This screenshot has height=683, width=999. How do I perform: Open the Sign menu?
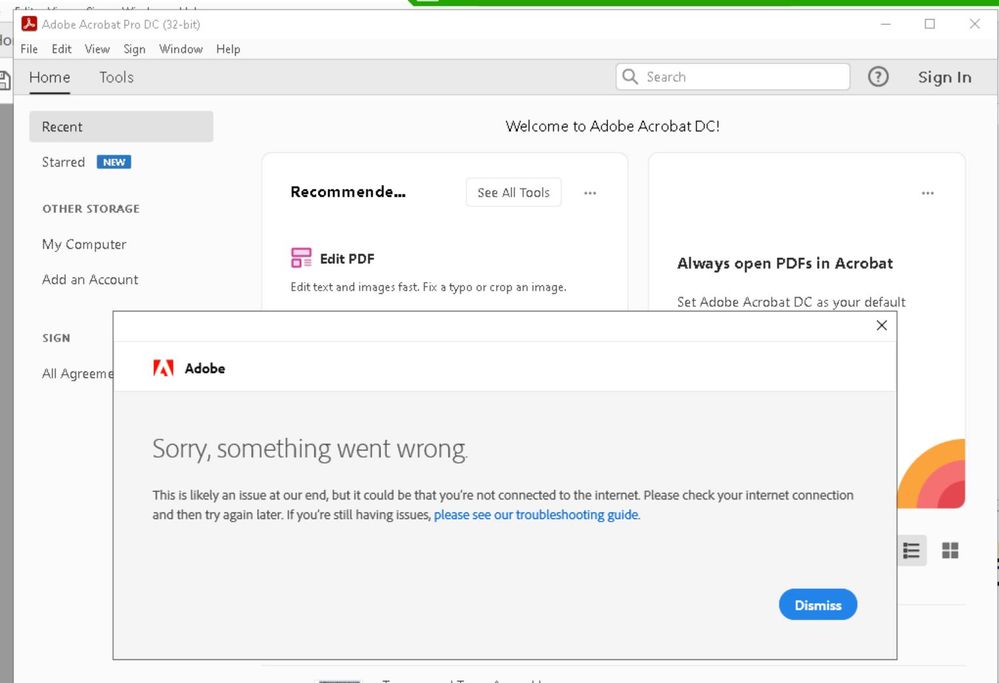tap(134, 48)
